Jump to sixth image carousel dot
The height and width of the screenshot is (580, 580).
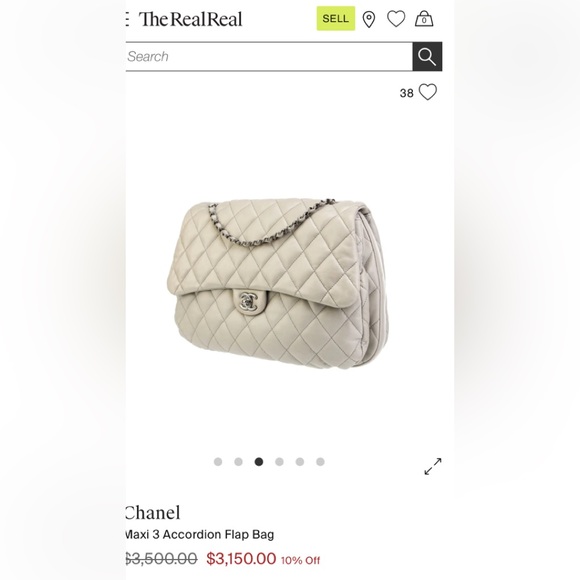click(x=320, y=462)
